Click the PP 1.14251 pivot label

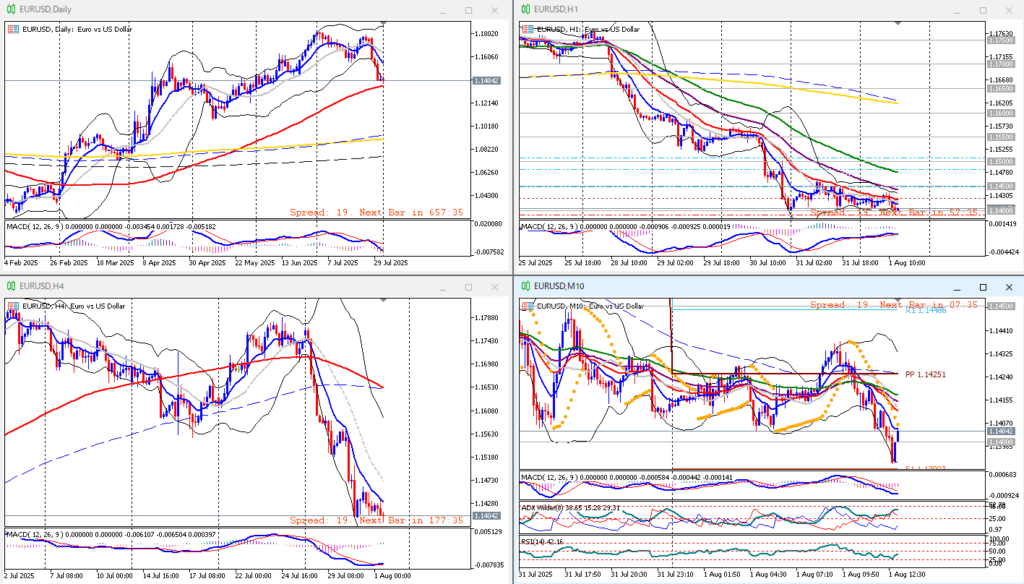[925, 375]
